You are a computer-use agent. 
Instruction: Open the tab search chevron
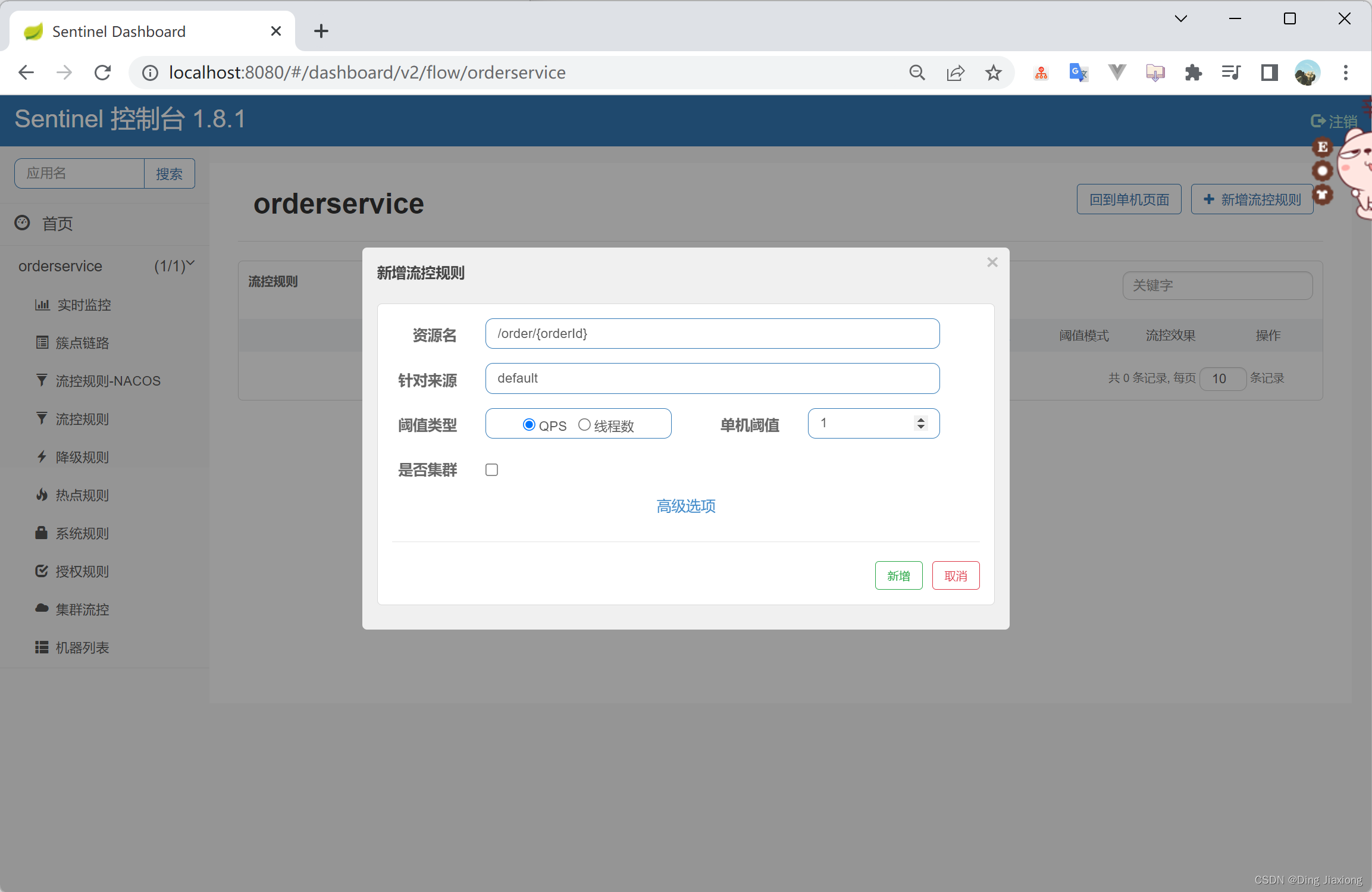pos(1181,18)
